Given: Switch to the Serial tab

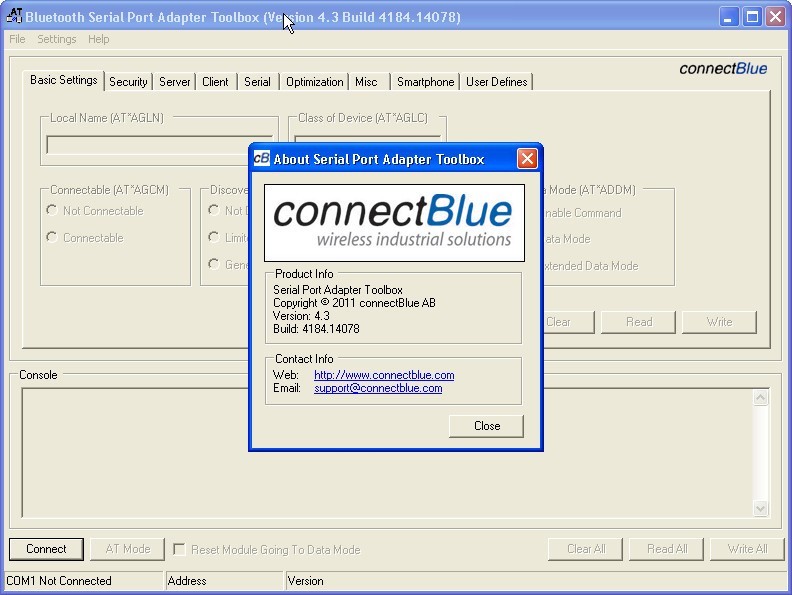Looking at the screenshot, I should pyautogui.click(x=257, y=82).
